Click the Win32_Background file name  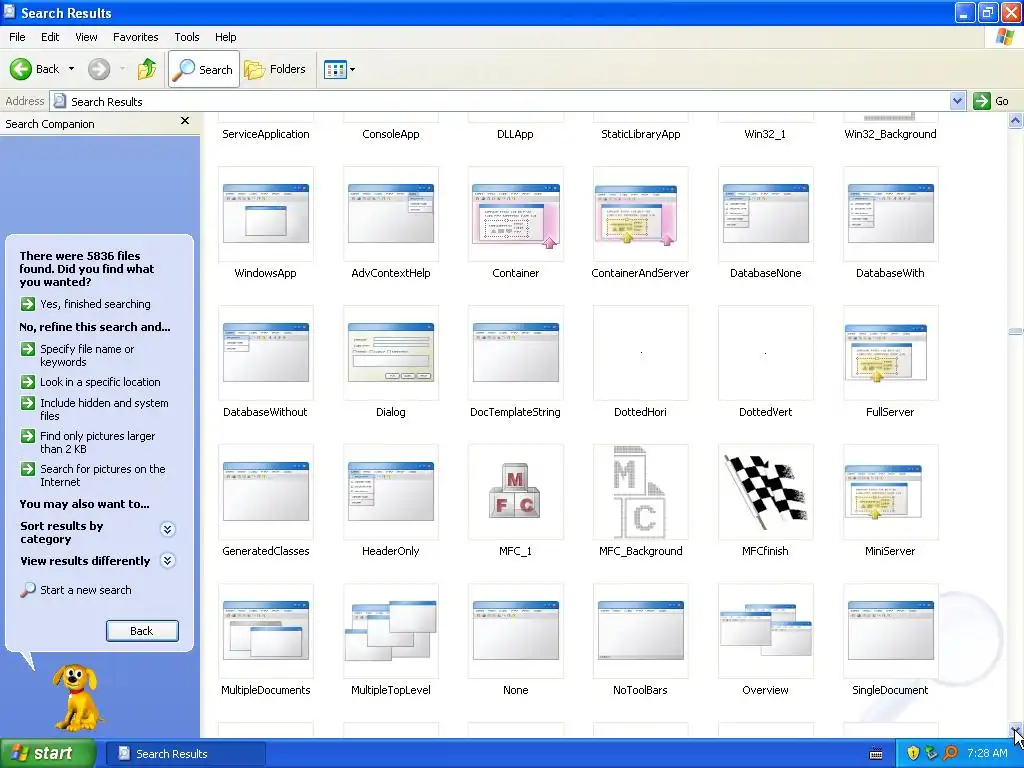point(890,134)
